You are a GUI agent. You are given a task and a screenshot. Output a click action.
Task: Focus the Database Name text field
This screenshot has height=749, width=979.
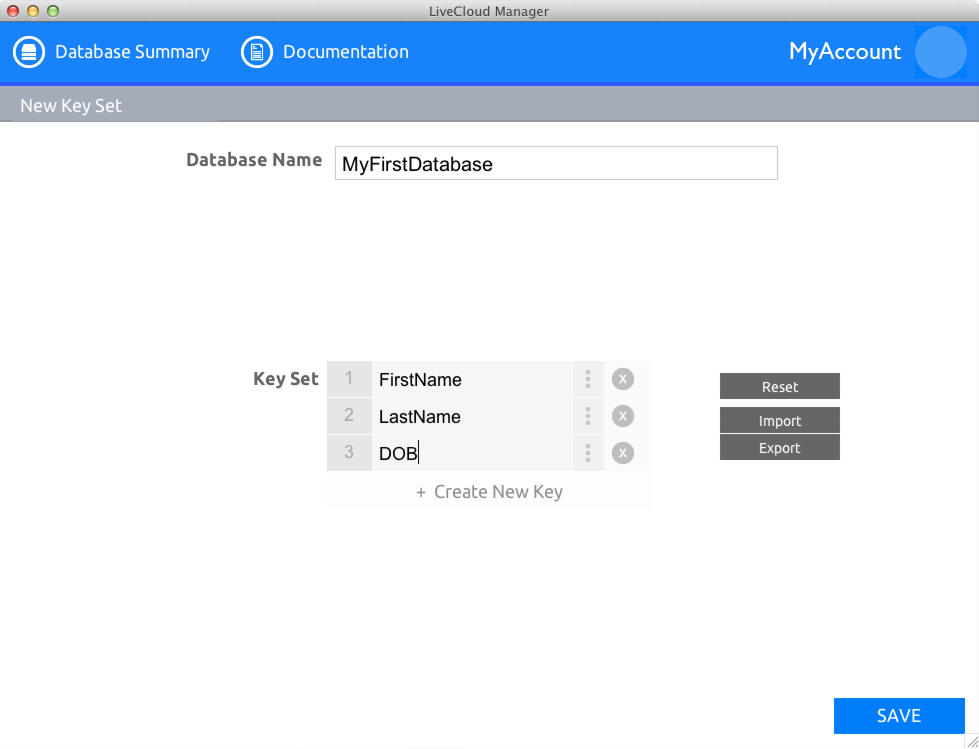pyautogui.click(x=556, y=164)
